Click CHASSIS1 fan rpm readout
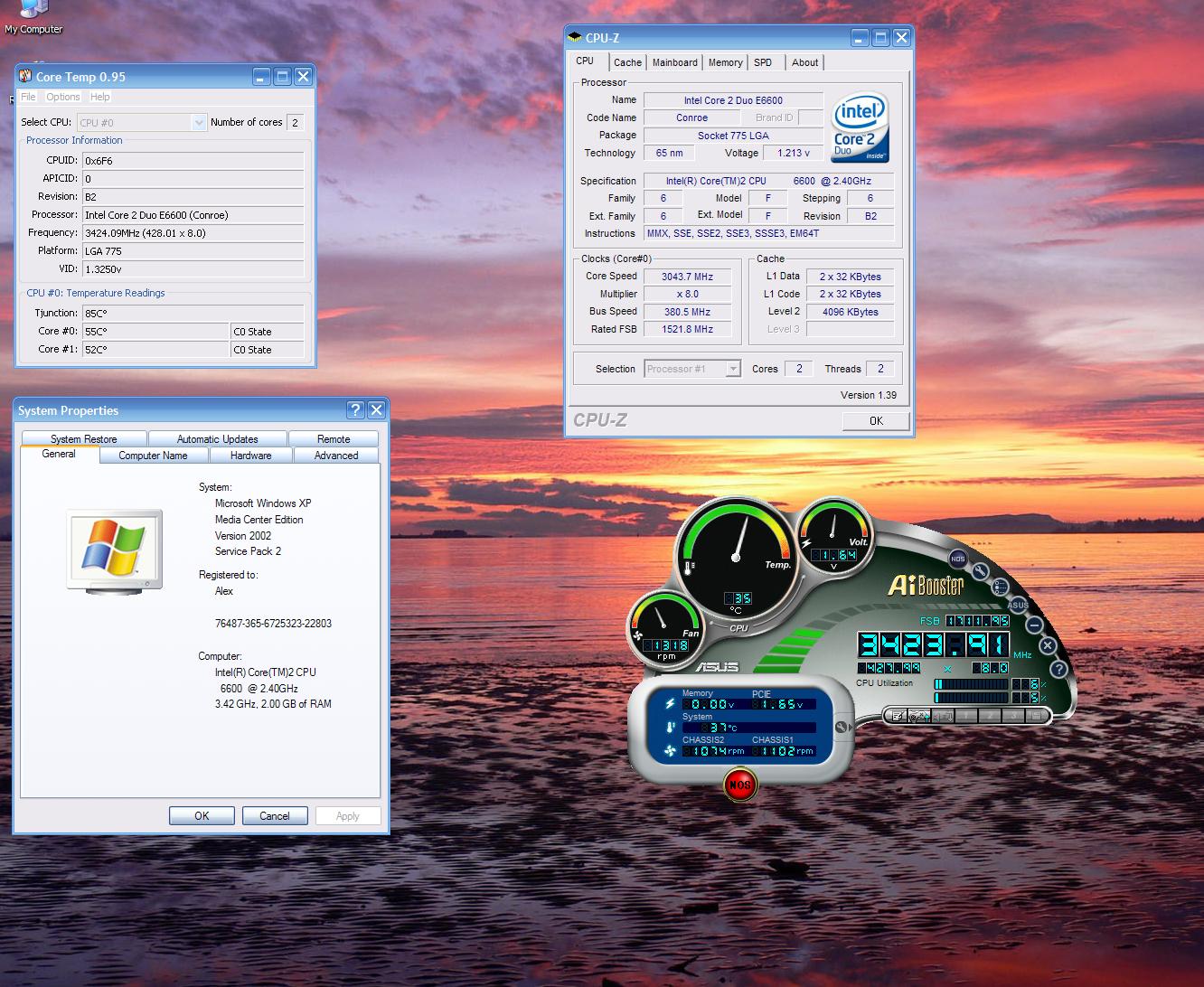Image resolution: width=1204 pixels, height=987 pixels. pos(784,751)
